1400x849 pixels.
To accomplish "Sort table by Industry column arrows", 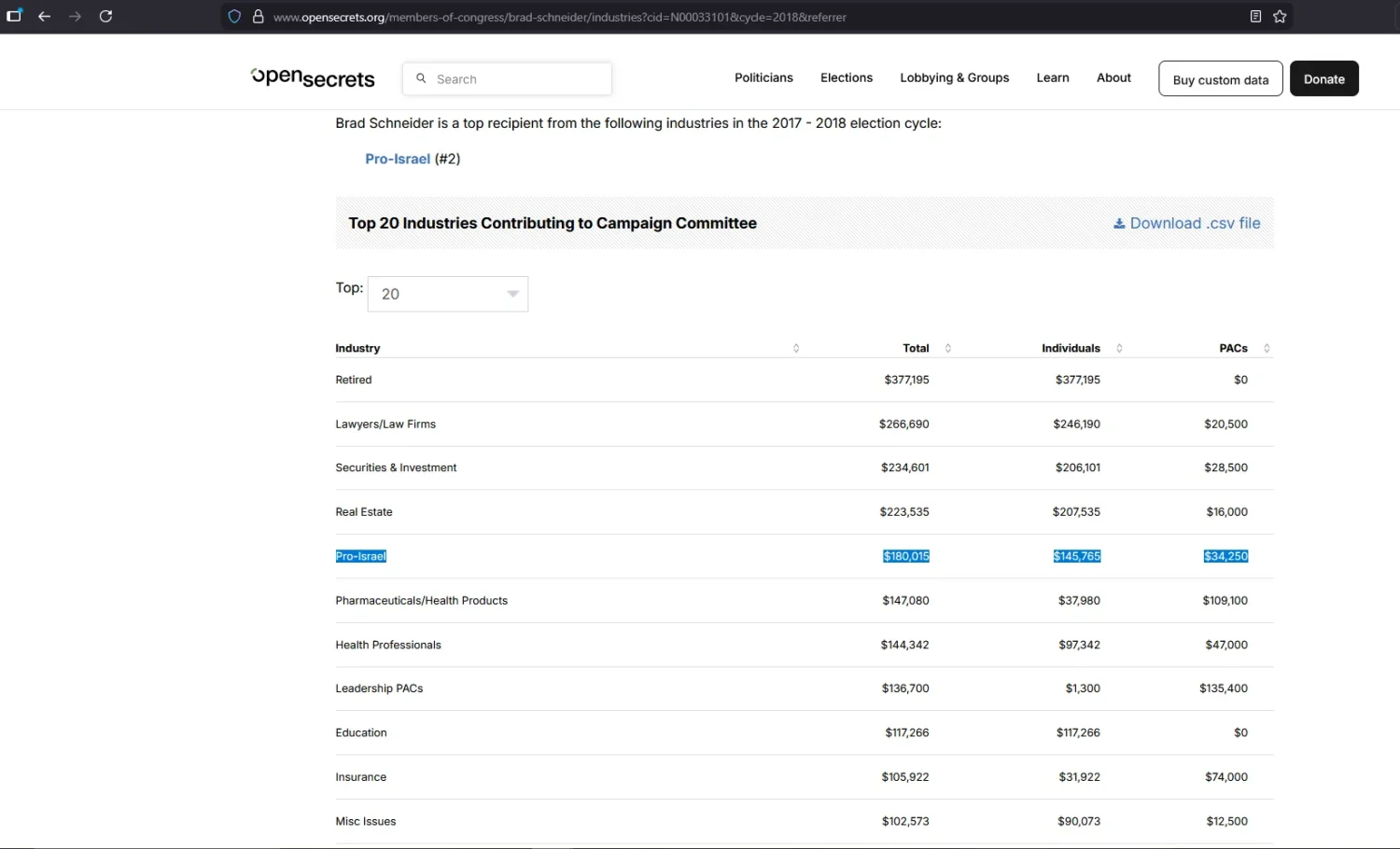I will (796, 348).
